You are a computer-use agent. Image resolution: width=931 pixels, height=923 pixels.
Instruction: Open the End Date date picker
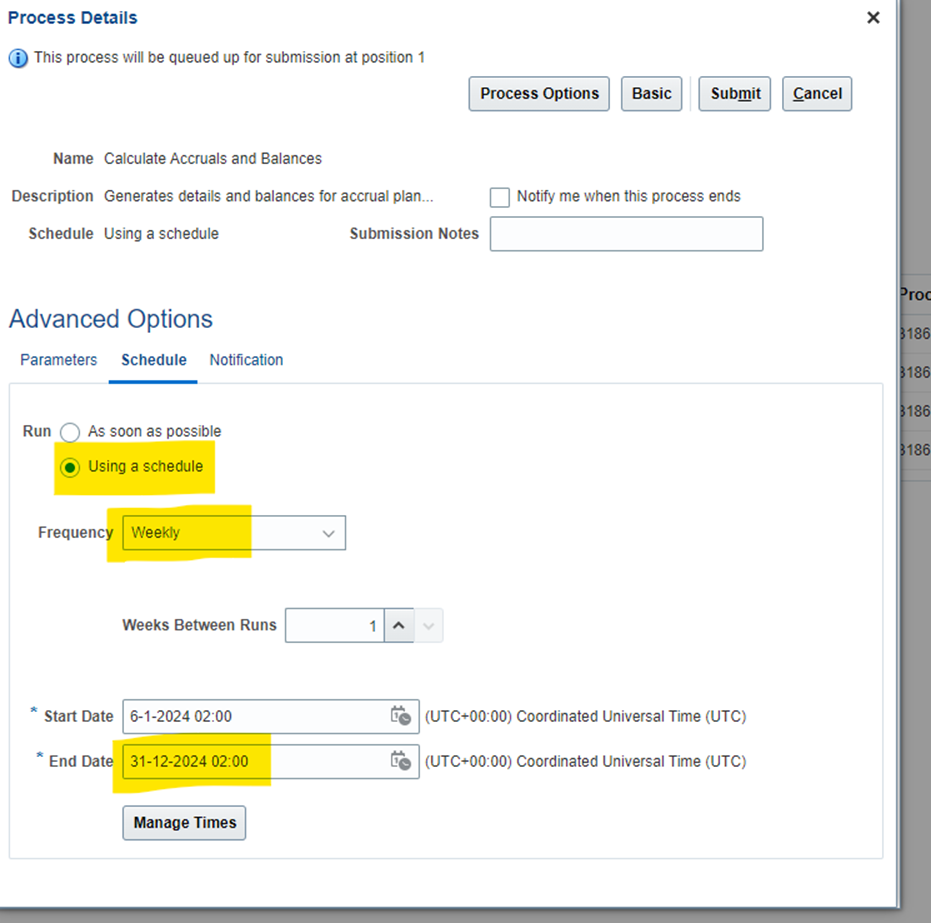pyautogui.click(x=402, y=761)
